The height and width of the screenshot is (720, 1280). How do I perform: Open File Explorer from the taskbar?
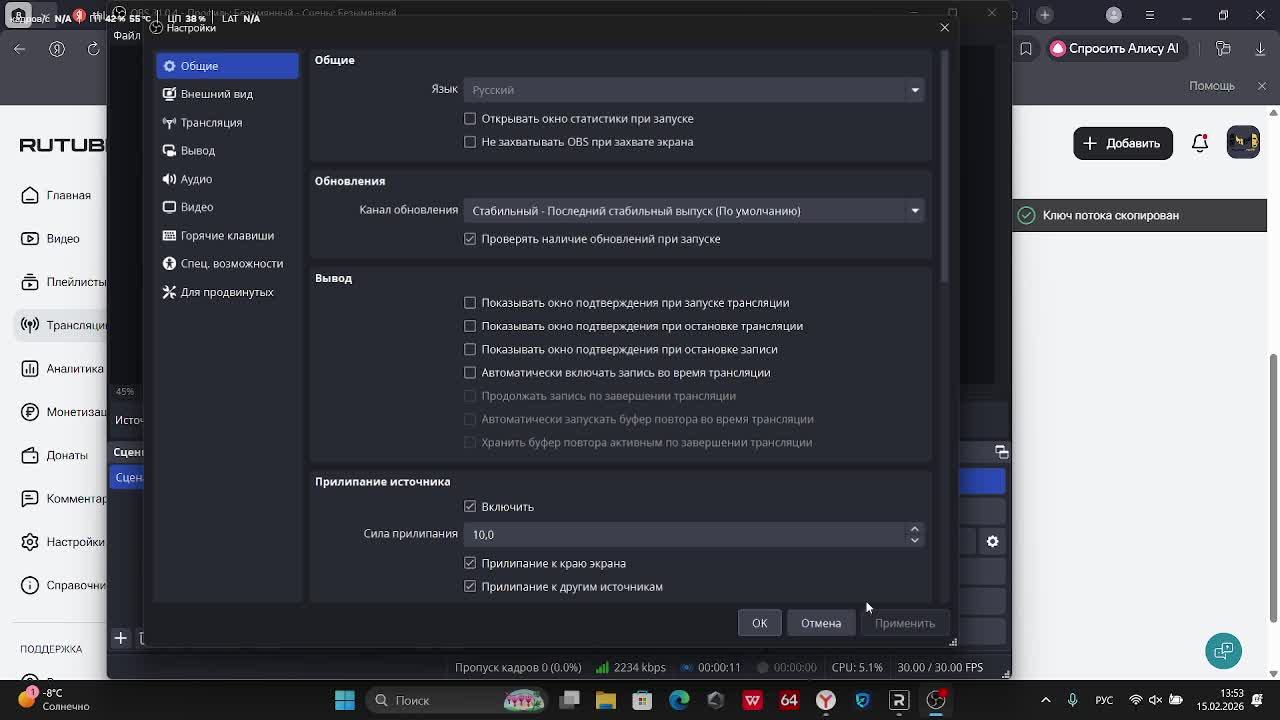(606, 700)
